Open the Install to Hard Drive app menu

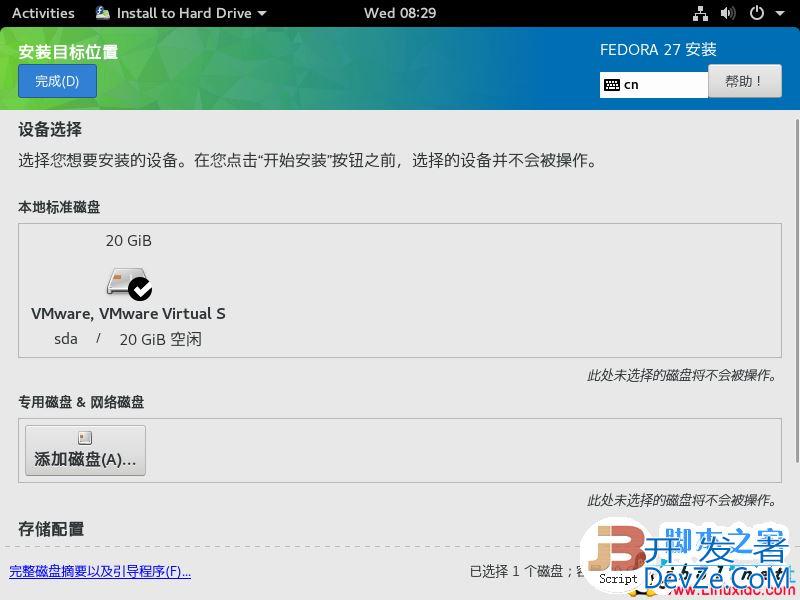tap(181, 13)
